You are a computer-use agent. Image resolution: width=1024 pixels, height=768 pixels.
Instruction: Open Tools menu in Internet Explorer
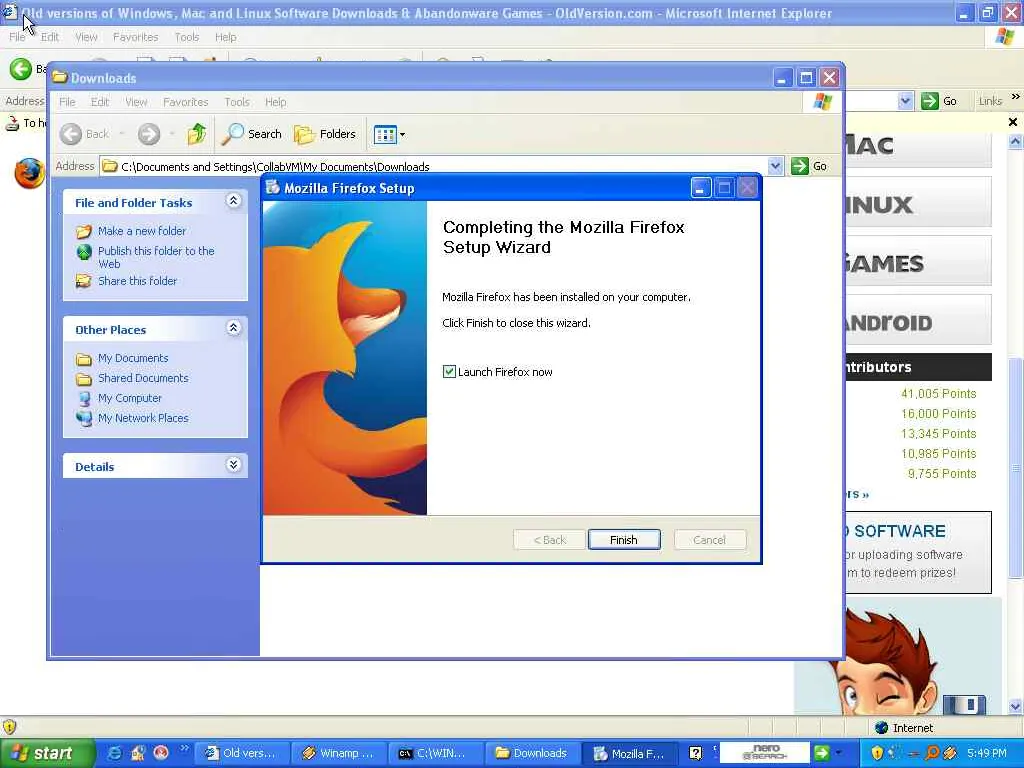[x=187, y=37]
